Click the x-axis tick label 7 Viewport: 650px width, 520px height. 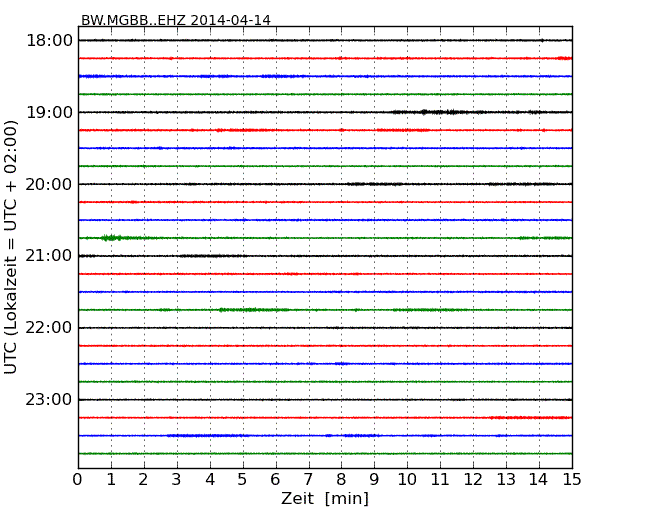point(308,480)
